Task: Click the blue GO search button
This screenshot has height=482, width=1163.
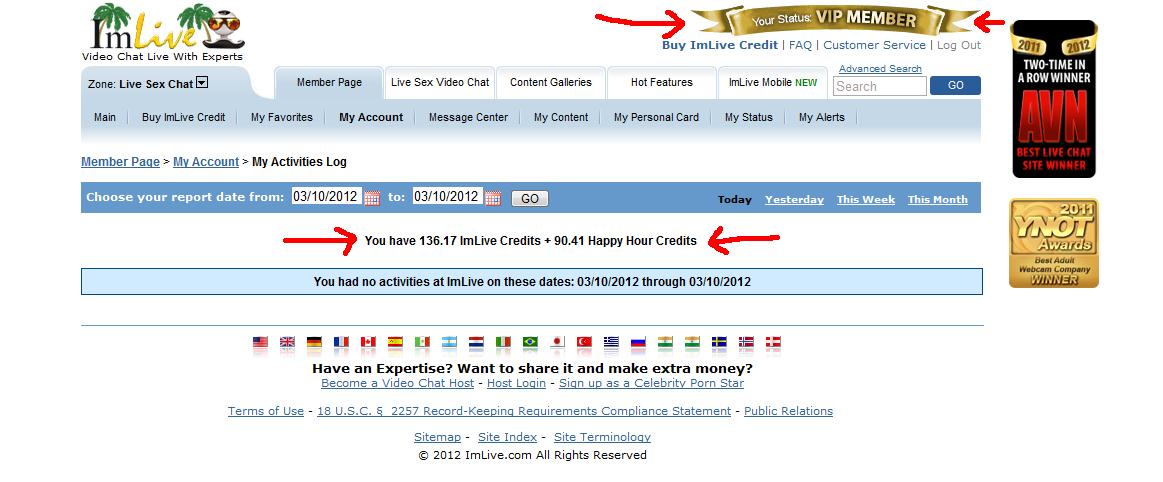Action: 955,85
